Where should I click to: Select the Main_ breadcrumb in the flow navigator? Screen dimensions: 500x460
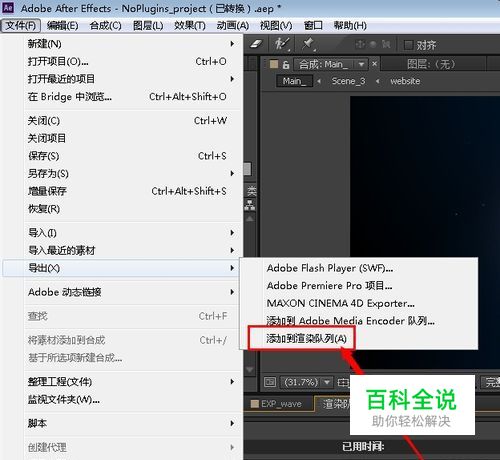click(294, 81)
